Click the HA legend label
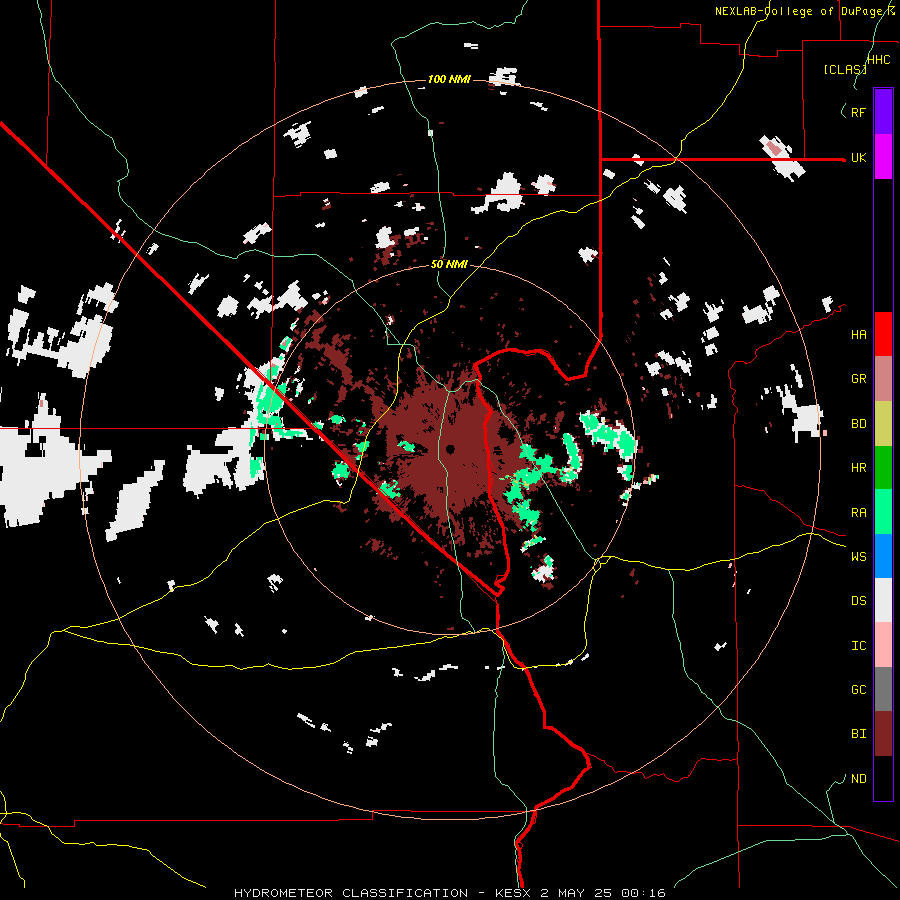Viewport: 900px width, 900px height. [858, 335]
